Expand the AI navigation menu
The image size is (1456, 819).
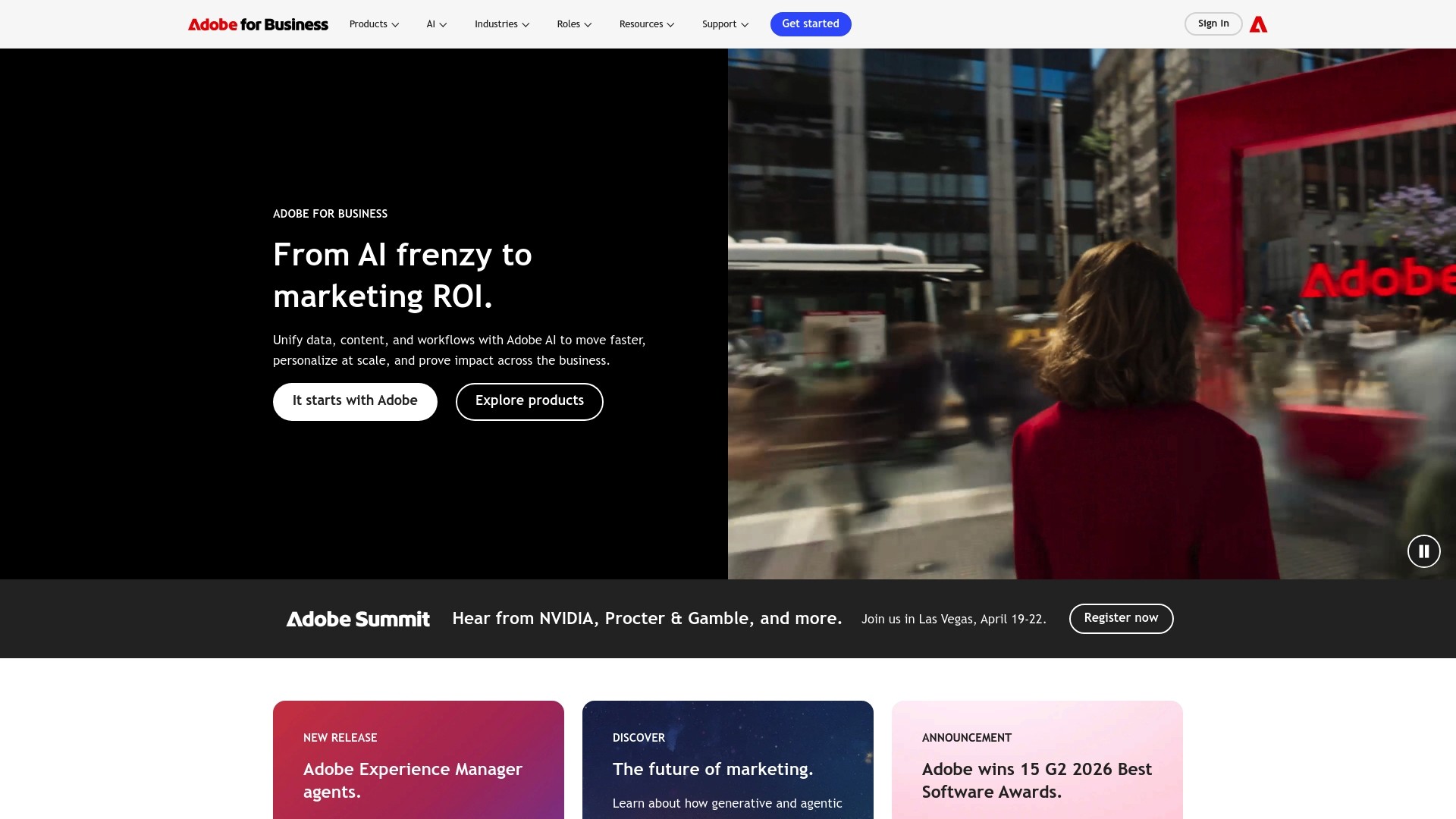pos(435,24)
